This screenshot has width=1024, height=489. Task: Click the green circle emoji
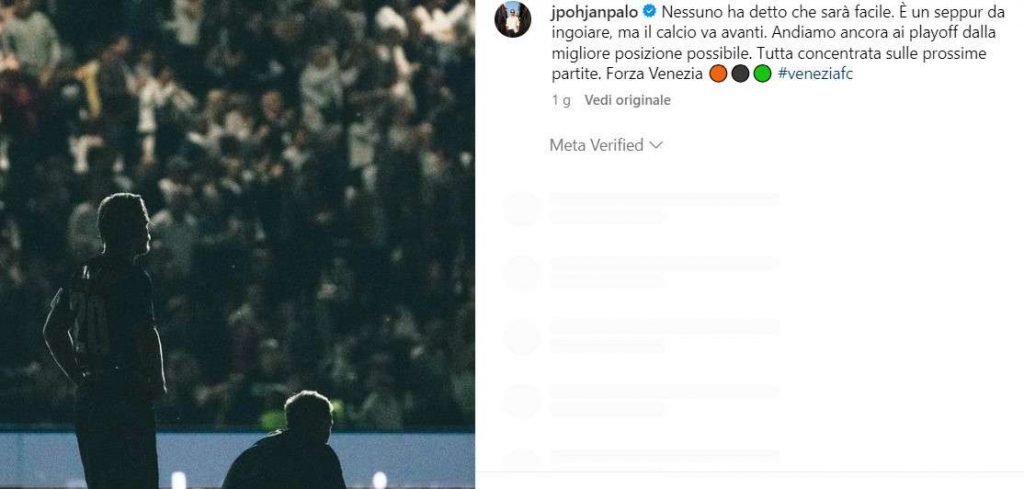[763, 74]
